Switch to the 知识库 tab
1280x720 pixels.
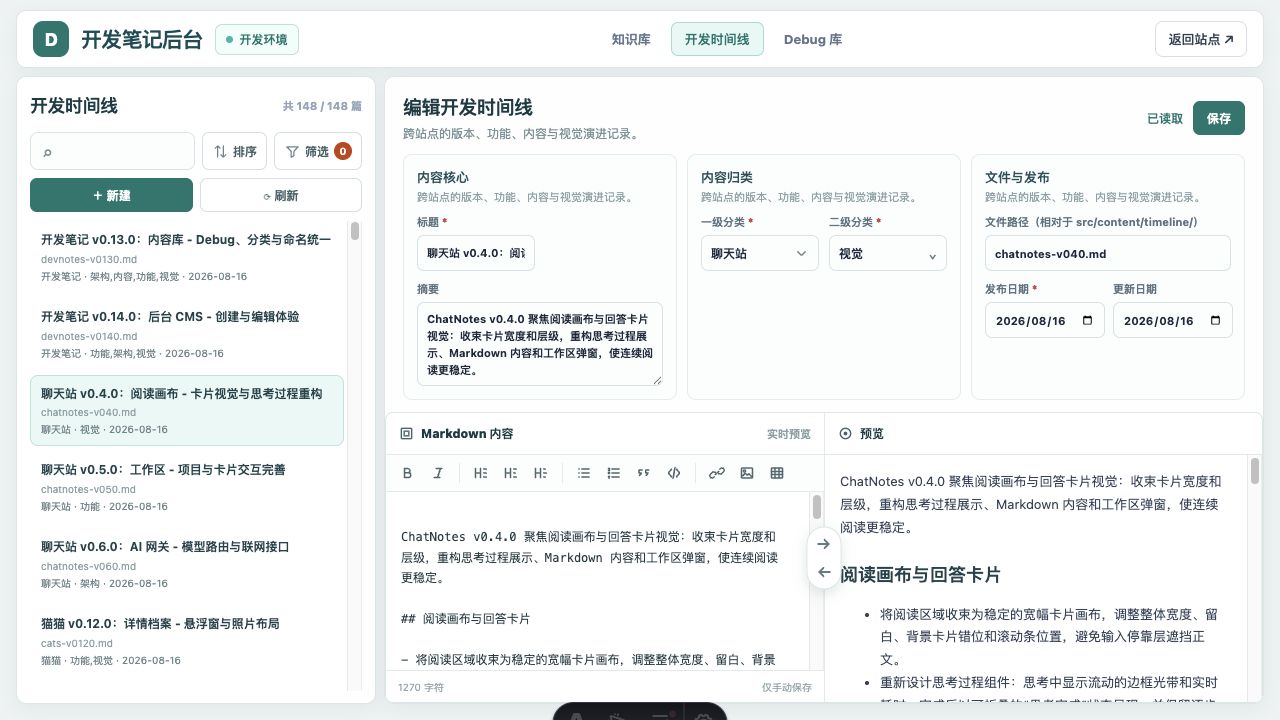pyautogui.click(x=631, y=40)
